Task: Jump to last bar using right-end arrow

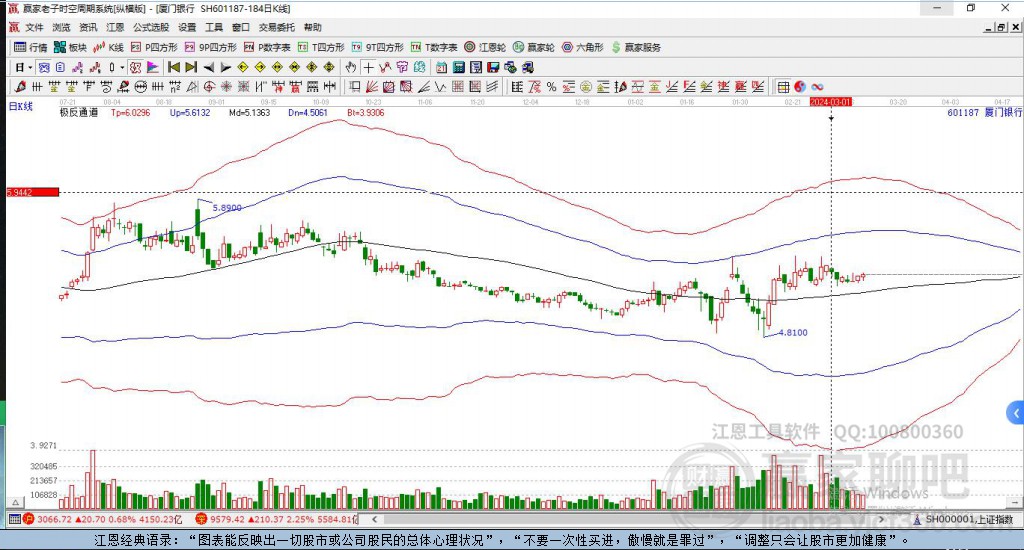Action: (191, 67)
